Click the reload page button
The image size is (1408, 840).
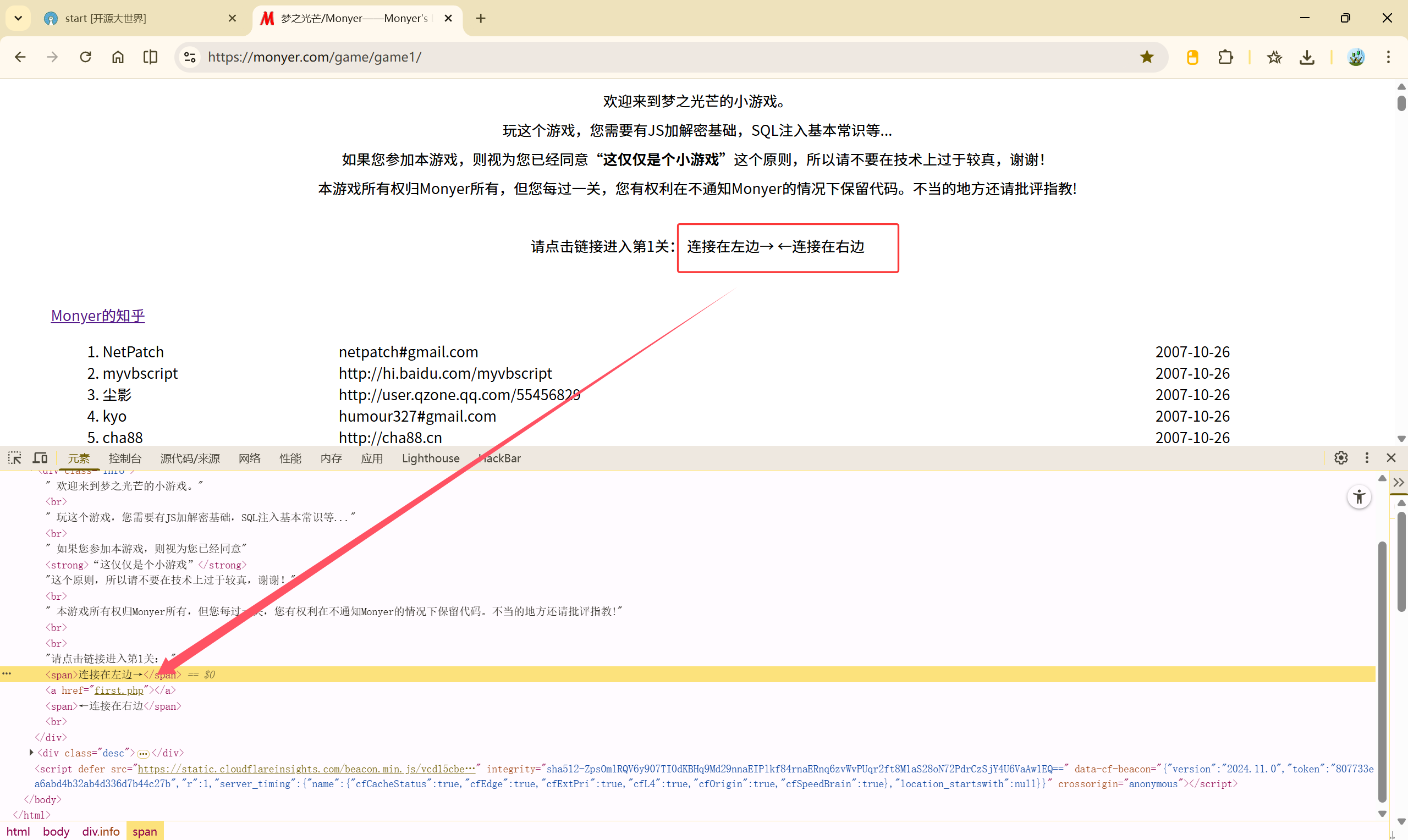point(85,57)
